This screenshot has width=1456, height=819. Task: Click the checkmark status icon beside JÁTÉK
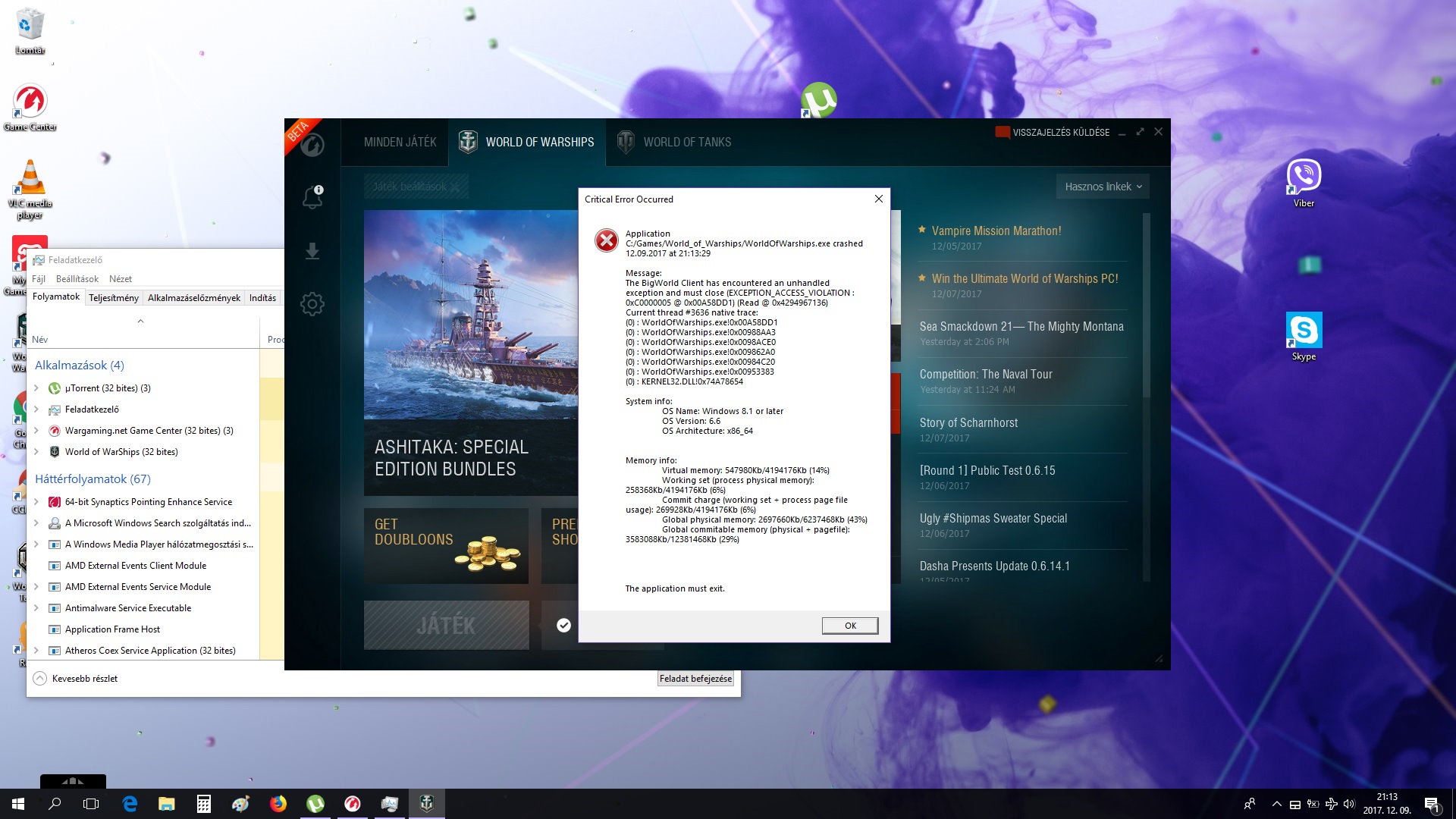point(563,625)
